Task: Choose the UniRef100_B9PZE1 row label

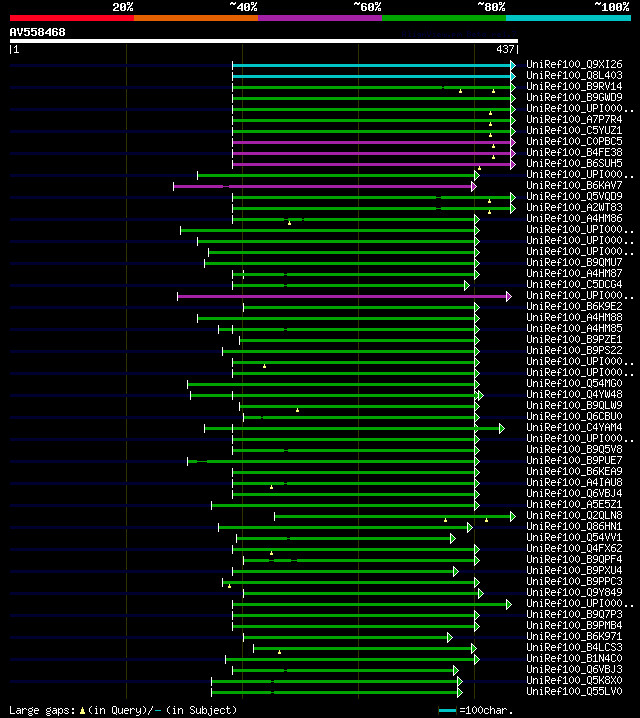Action: (574, 339)
